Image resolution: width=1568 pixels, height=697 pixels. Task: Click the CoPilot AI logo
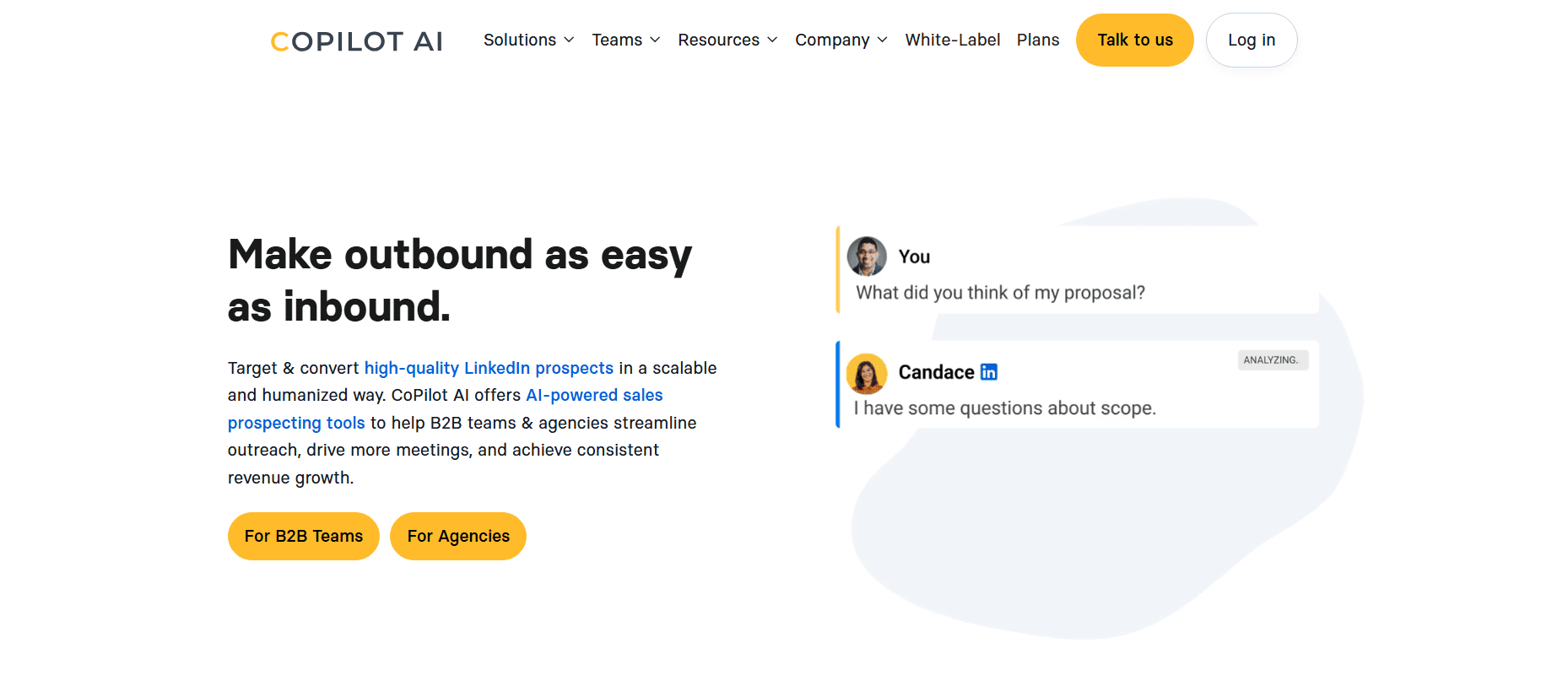(356, 41)
